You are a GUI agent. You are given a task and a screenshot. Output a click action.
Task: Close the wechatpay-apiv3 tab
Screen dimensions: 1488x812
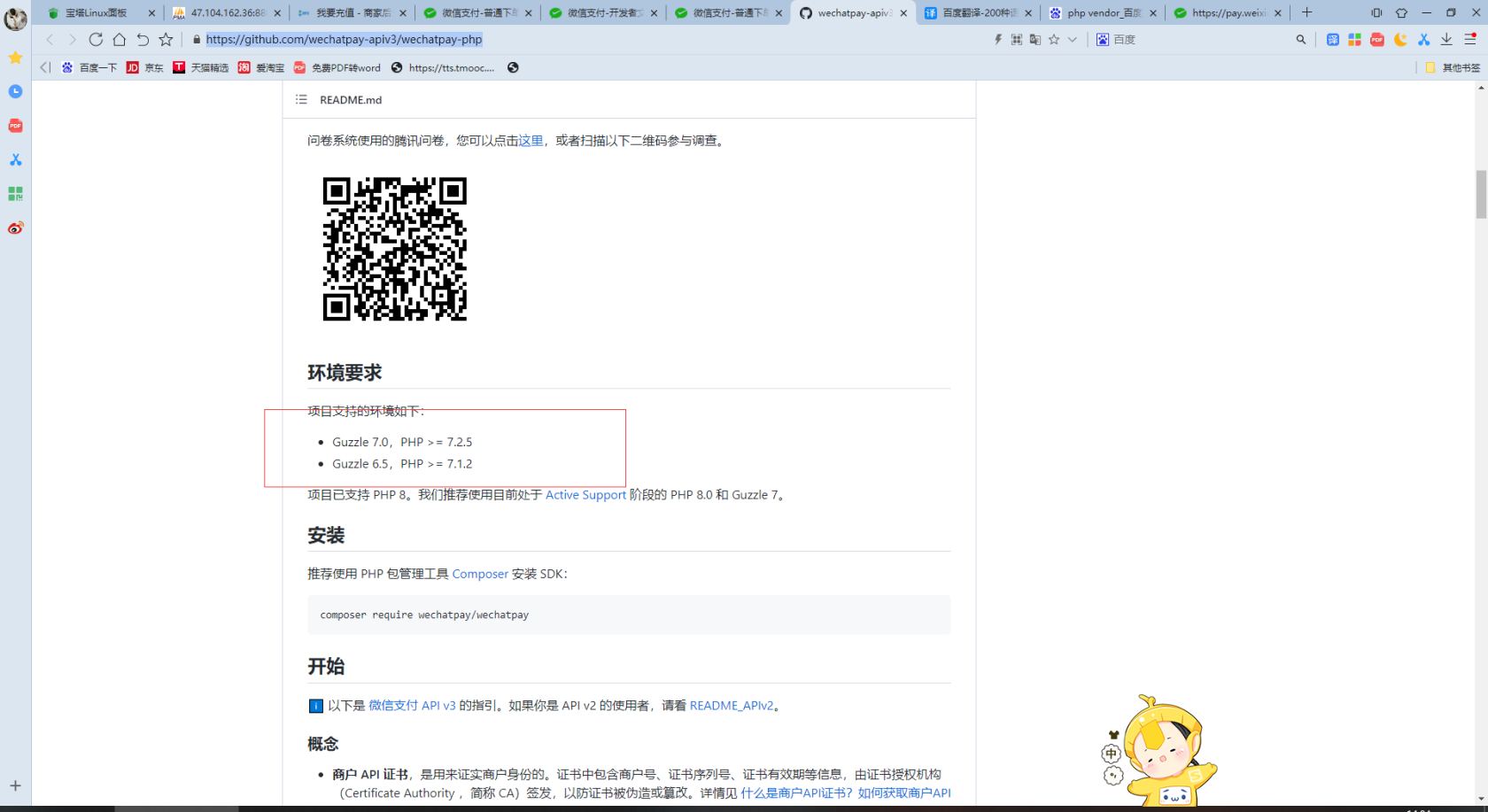click(904, 13)
